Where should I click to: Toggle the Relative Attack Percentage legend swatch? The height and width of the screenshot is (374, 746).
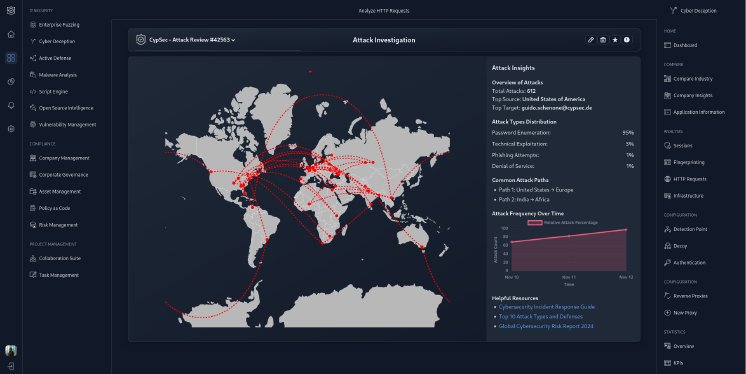tap(535, 222)
